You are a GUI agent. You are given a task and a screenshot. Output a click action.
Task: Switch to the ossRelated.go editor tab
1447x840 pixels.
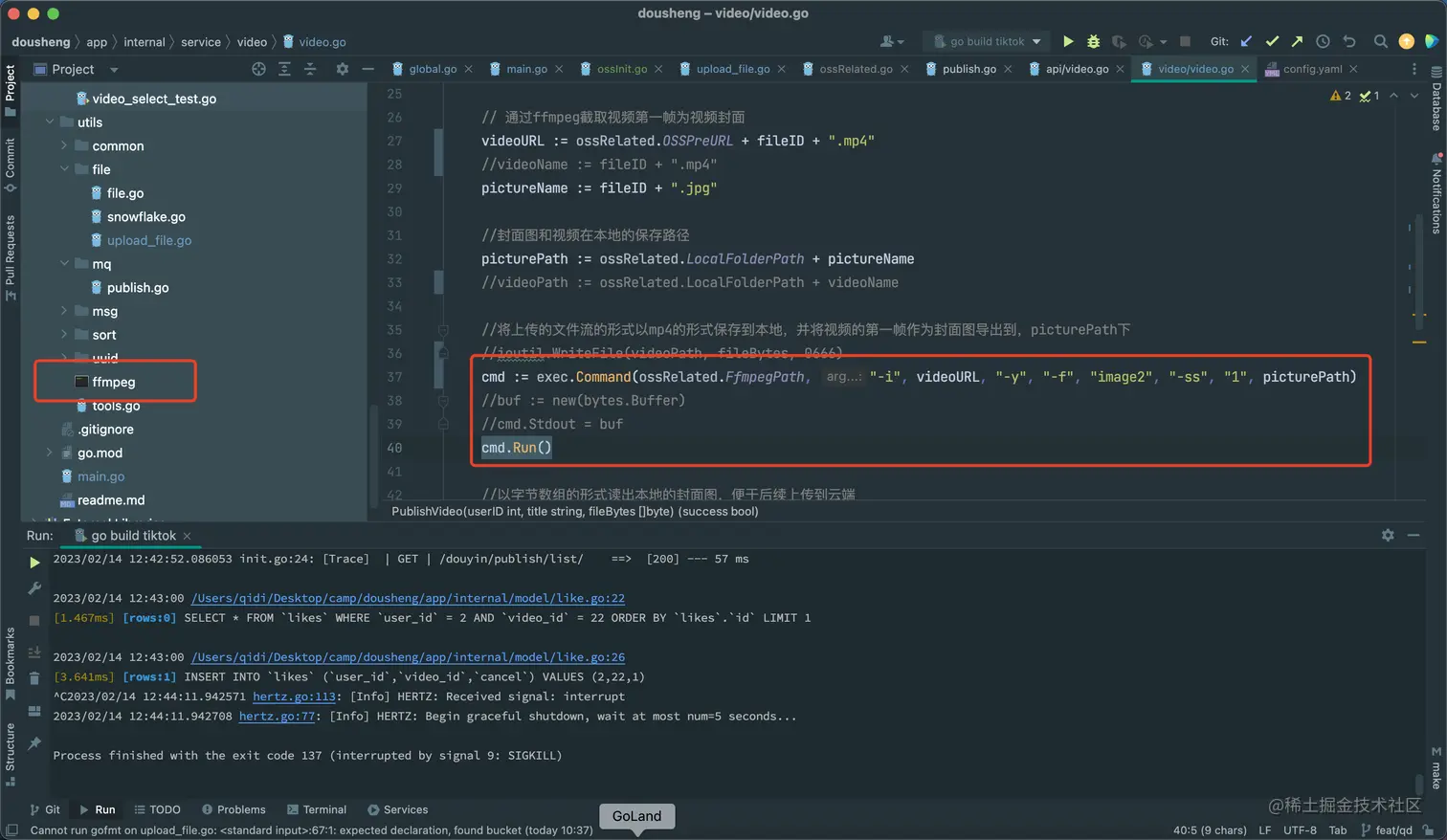pyautogui.click(x=856, y=69)
